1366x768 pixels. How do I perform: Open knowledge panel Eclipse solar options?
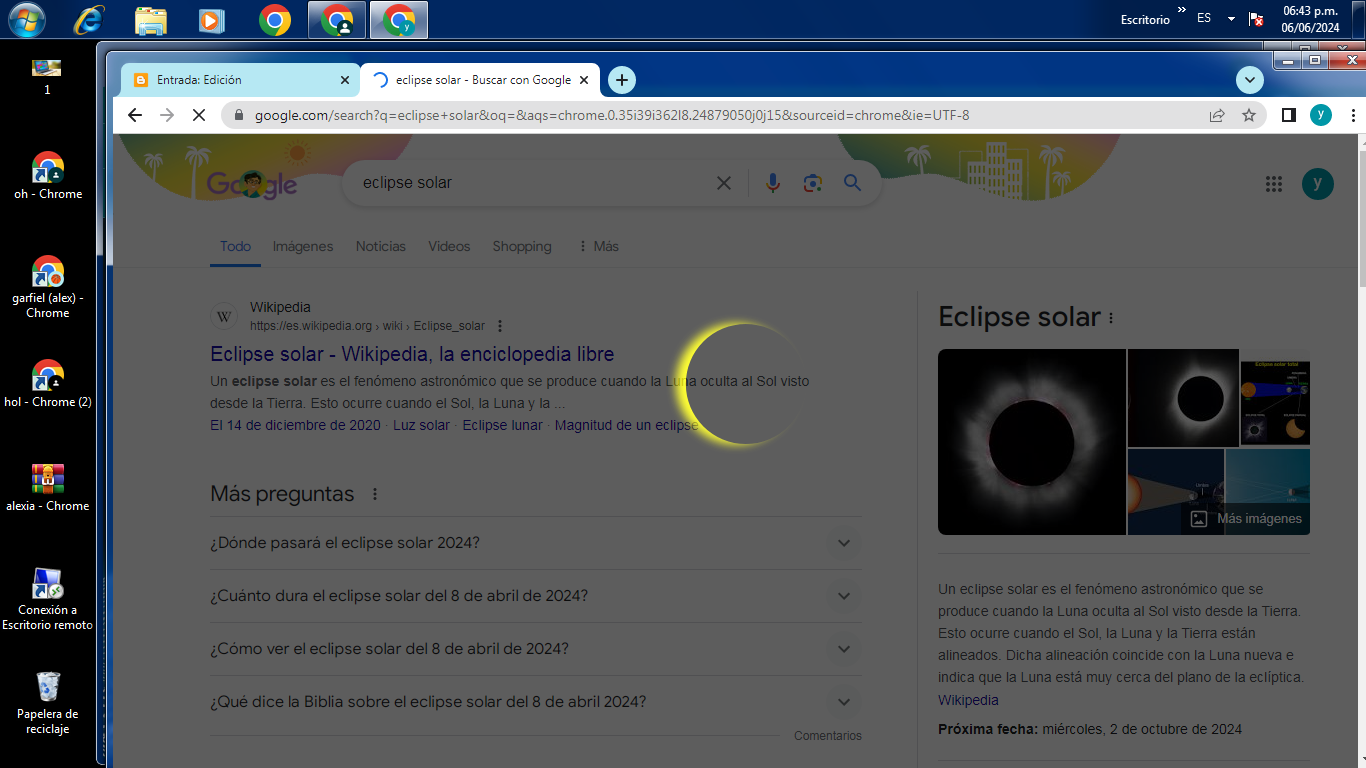point(1110,318)
